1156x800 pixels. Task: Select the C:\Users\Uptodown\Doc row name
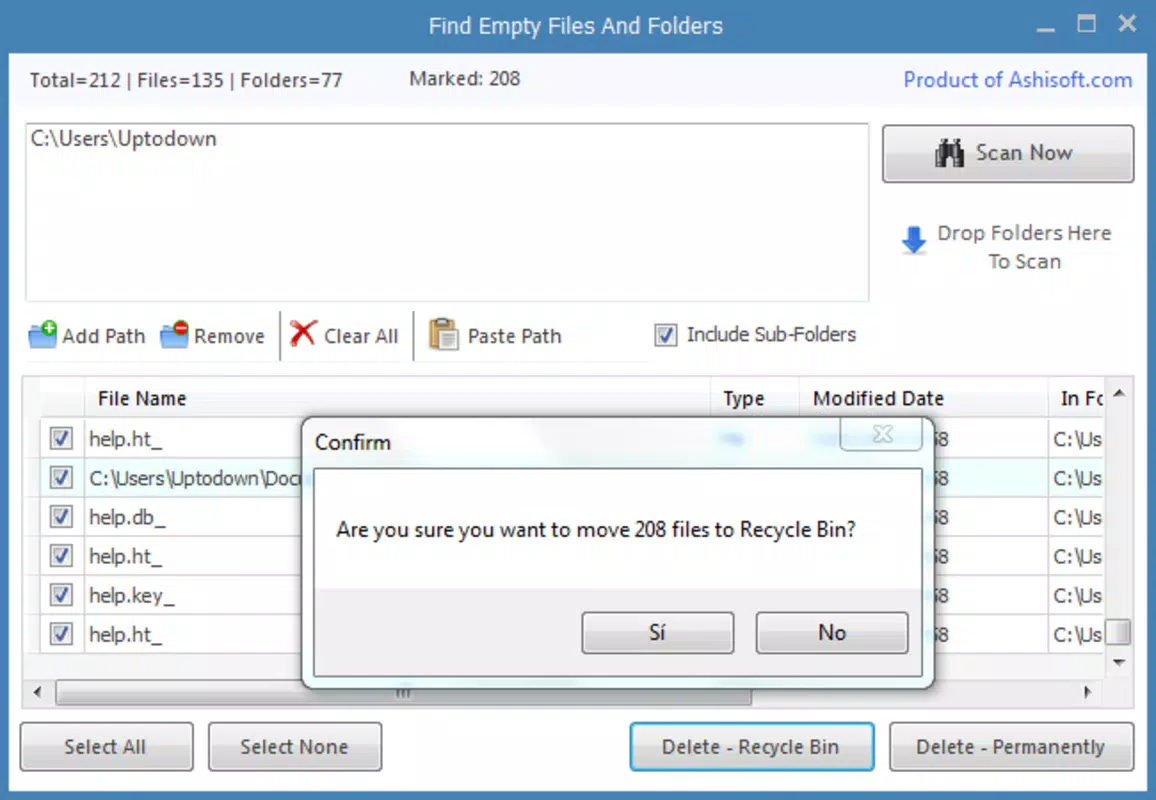coord(195,479)
